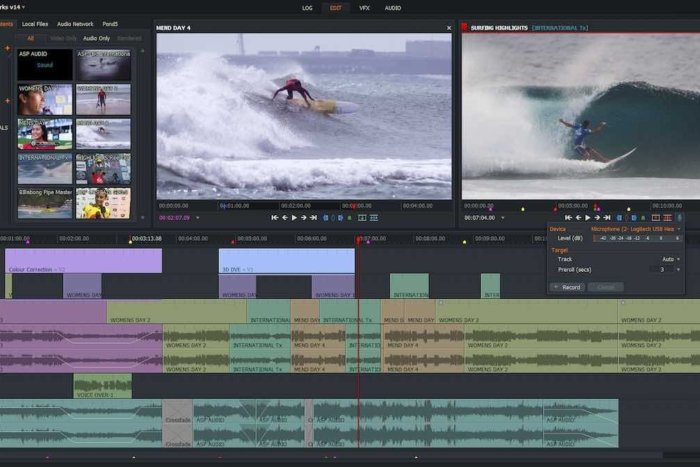700x467 pixels.
Task: Click the Record button
Action: coord(567,287)
